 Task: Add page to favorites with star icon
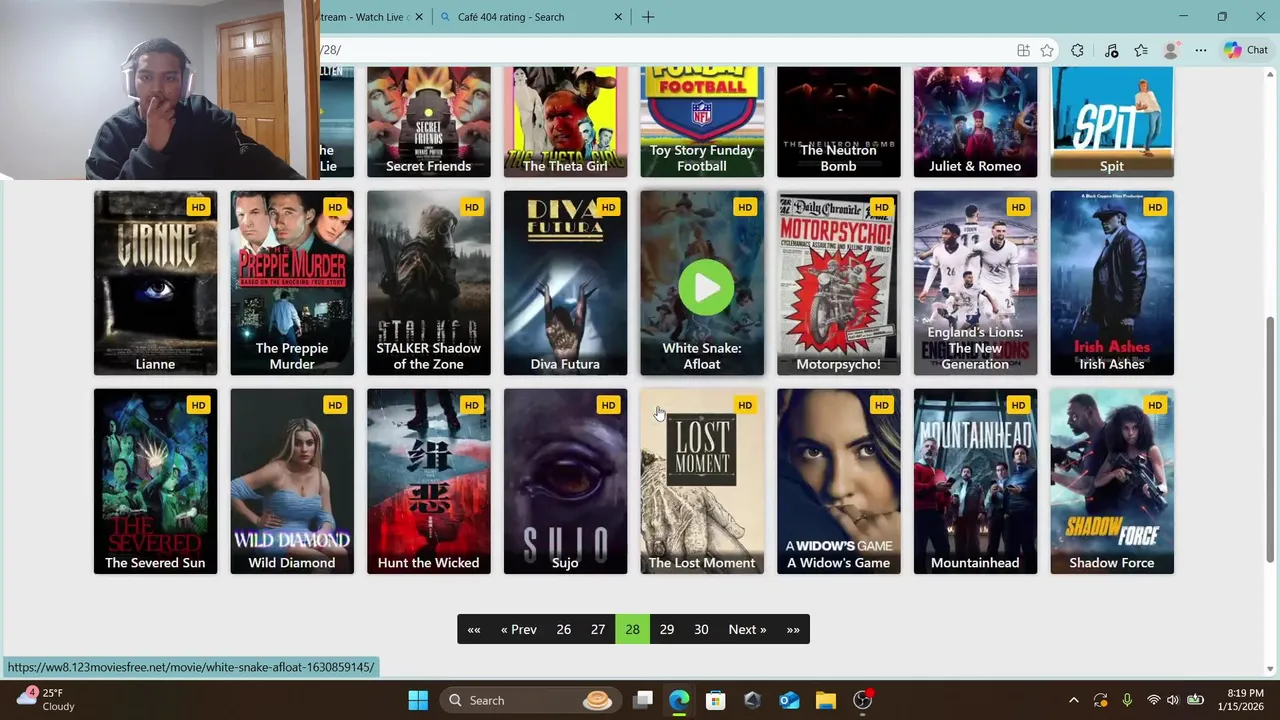coord(1047,50)
